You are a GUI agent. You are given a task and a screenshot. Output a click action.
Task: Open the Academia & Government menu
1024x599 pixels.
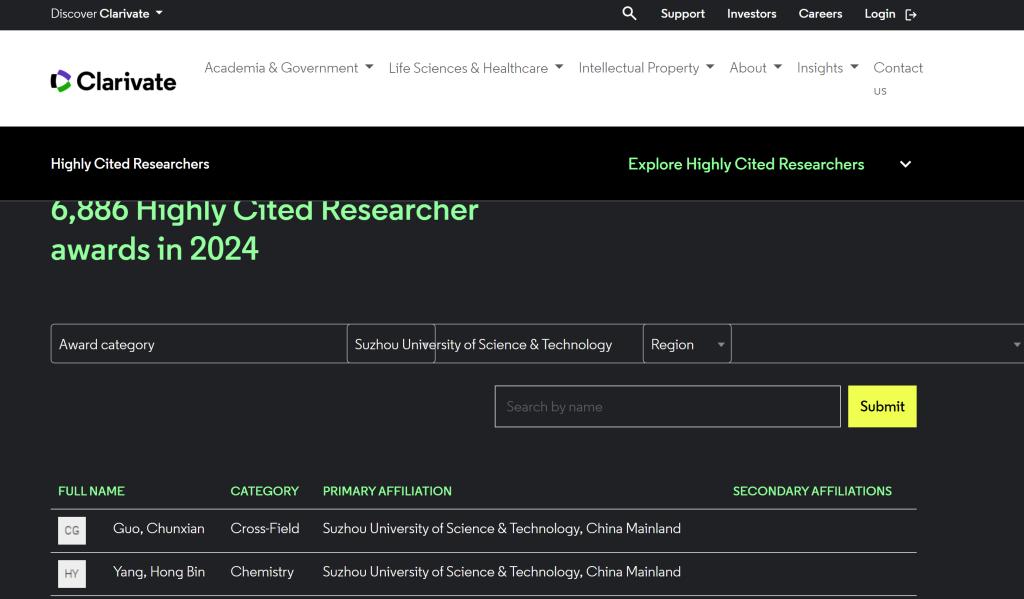288,68
